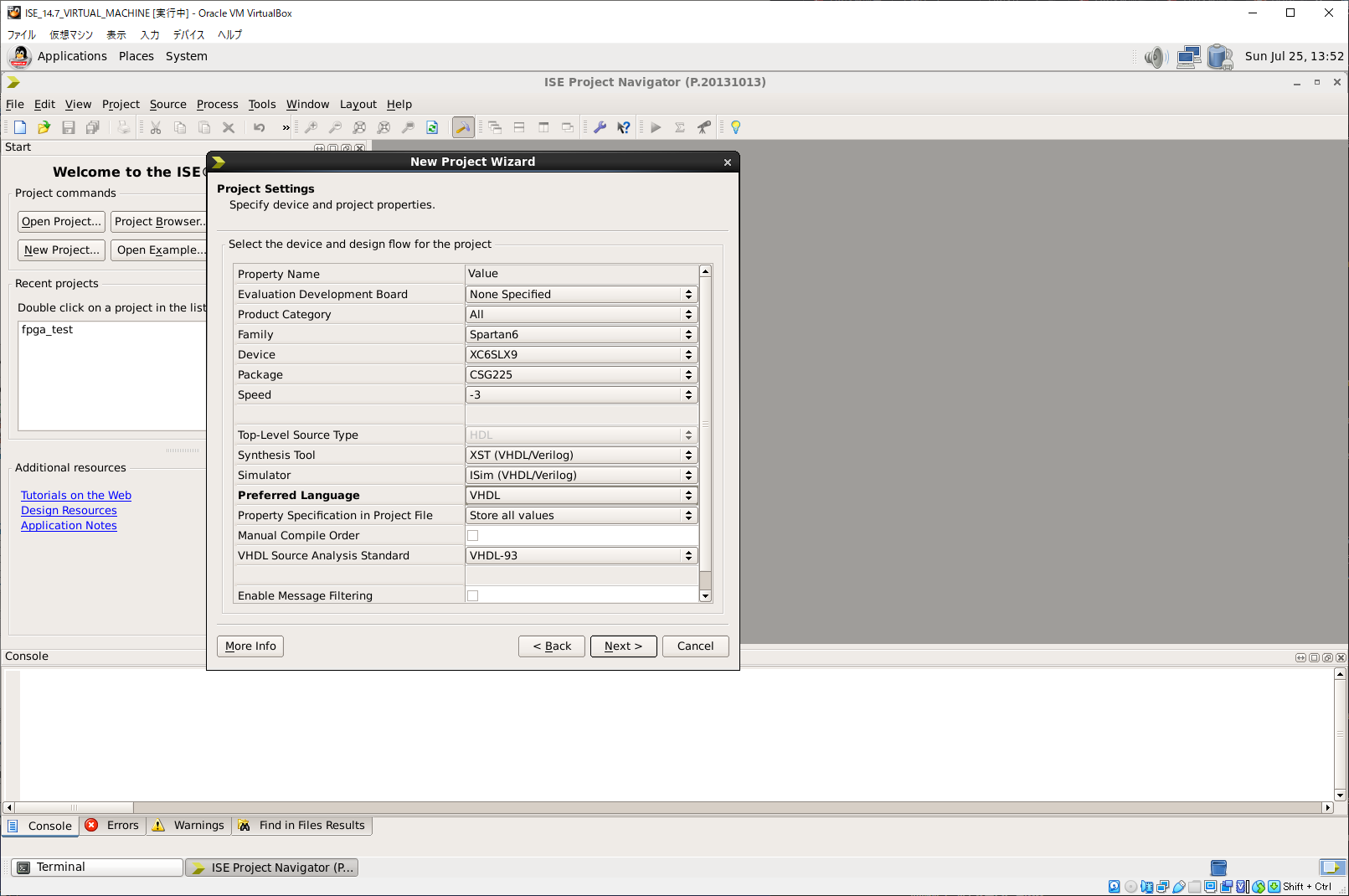Click the More Info button
This screenshot has height=896, width=1349.
click(250, 646)
